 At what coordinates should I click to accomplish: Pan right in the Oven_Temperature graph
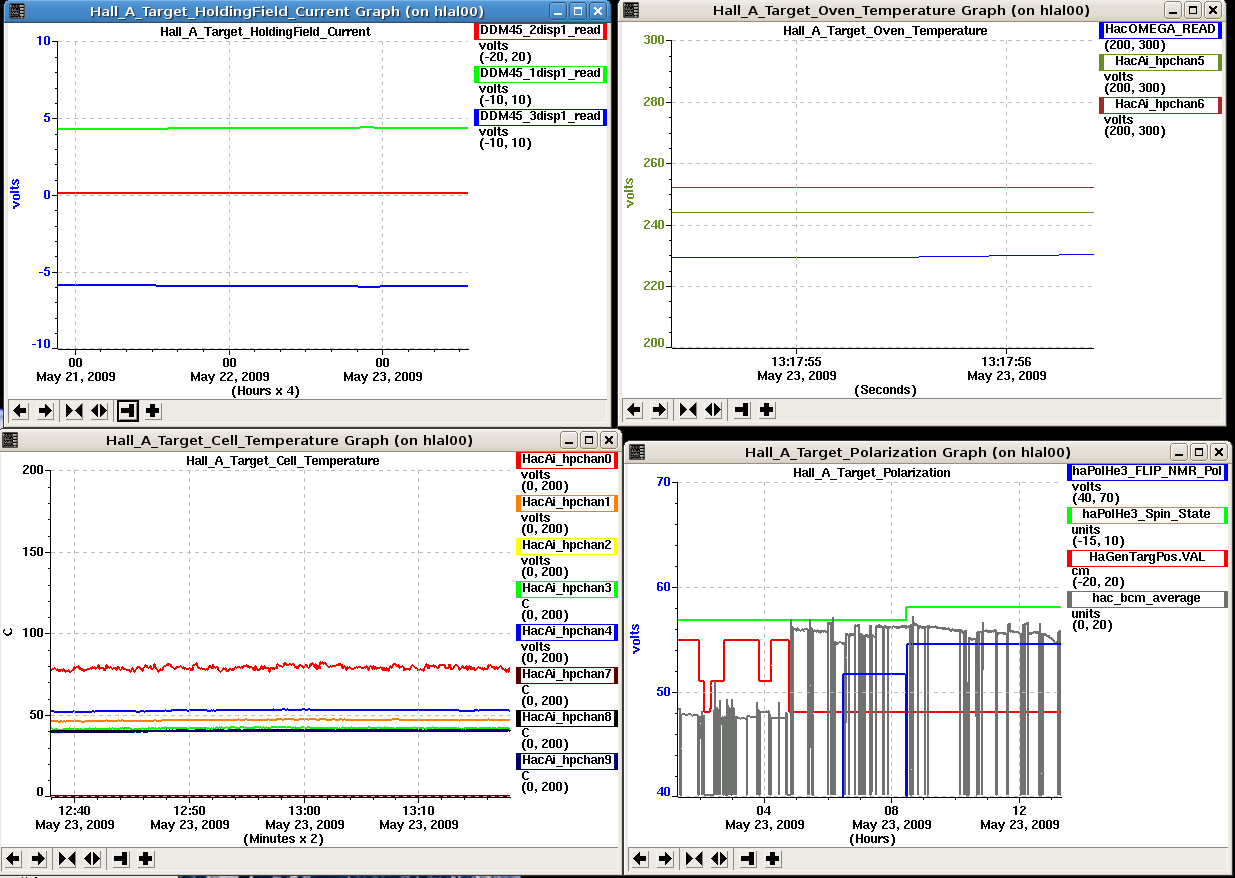(659, 409)
